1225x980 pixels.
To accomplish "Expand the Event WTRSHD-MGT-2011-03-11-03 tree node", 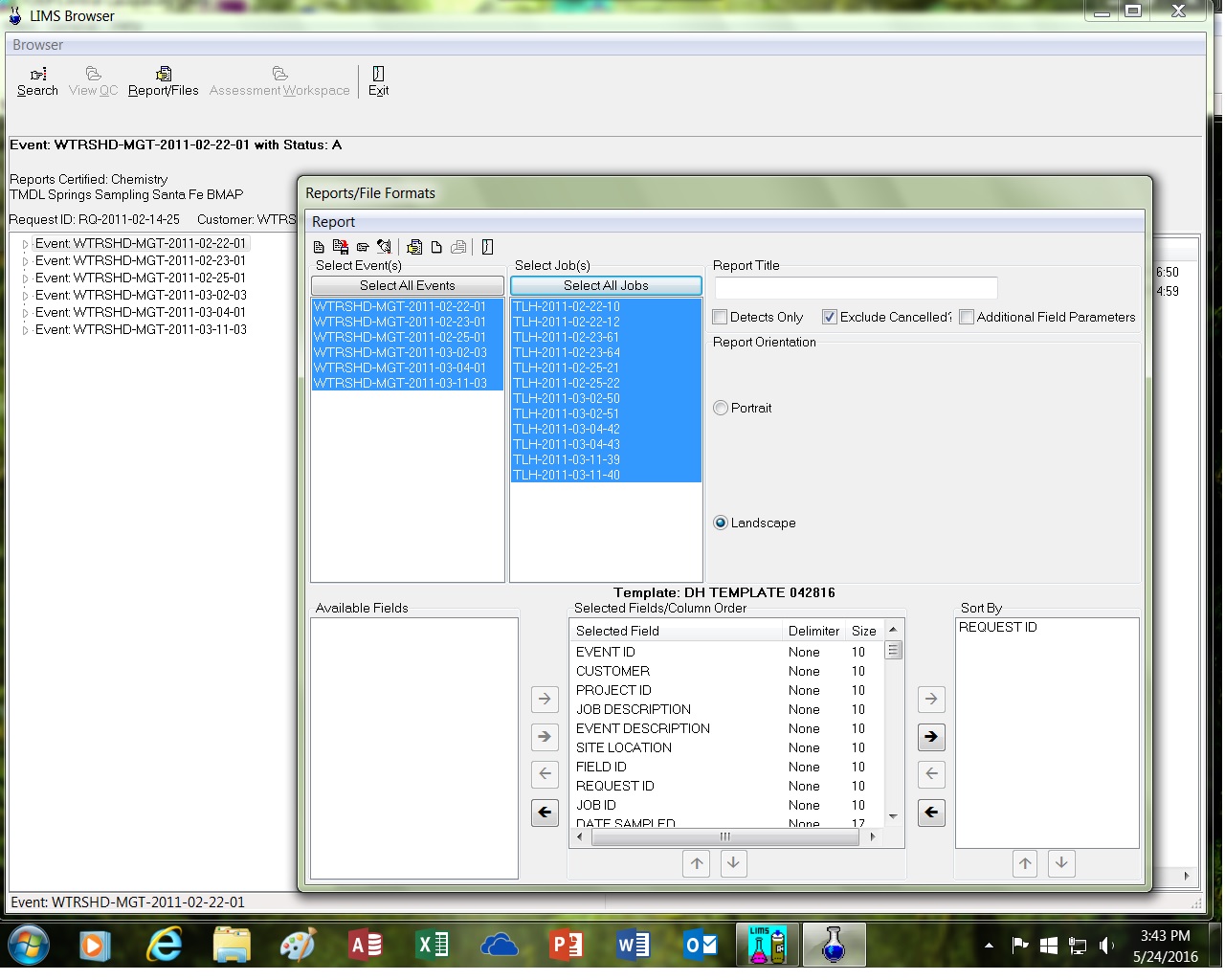I will (26, 330).
